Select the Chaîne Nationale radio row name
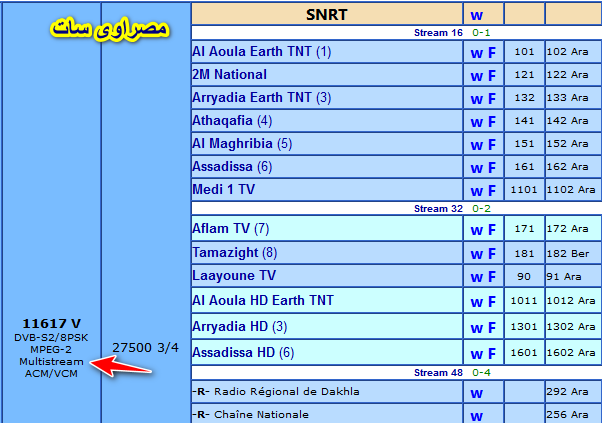Image resolution: width=602 pixels, height=423 pixels. point(261,415)
